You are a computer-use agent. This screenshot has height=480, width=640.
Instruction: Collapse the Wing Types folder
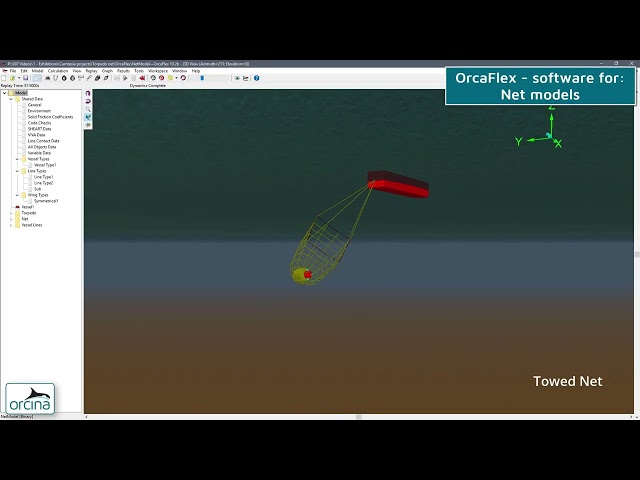tap(17, 195)
